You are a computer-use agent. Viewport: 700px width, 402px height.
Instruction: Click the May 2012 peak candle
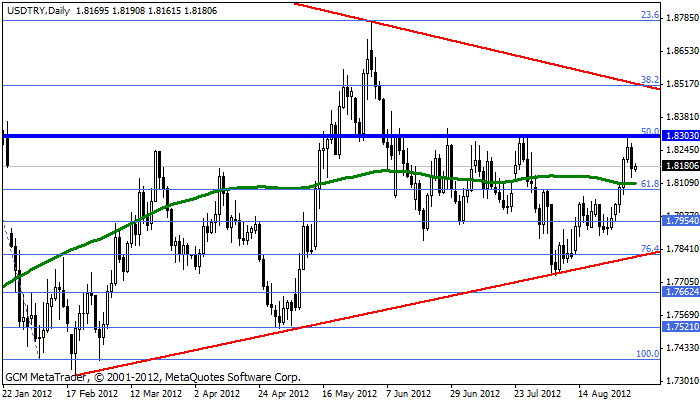pyautogui.click(x=371, y=58)
